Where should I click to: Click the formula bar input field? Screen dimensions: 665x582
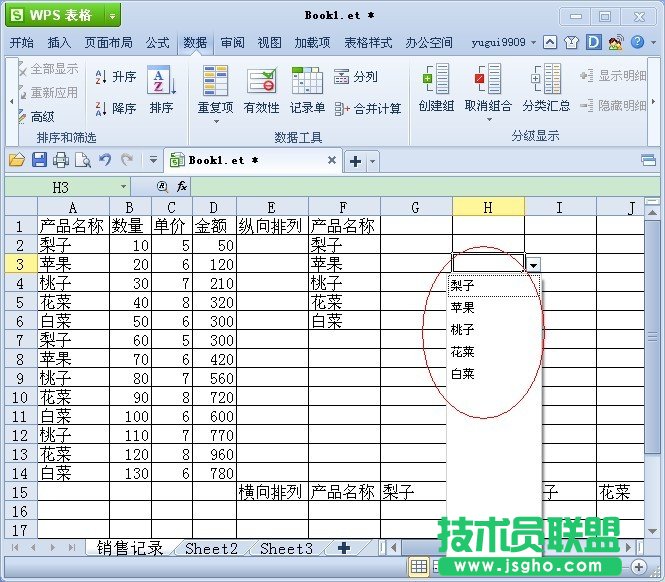coord(425,187)
